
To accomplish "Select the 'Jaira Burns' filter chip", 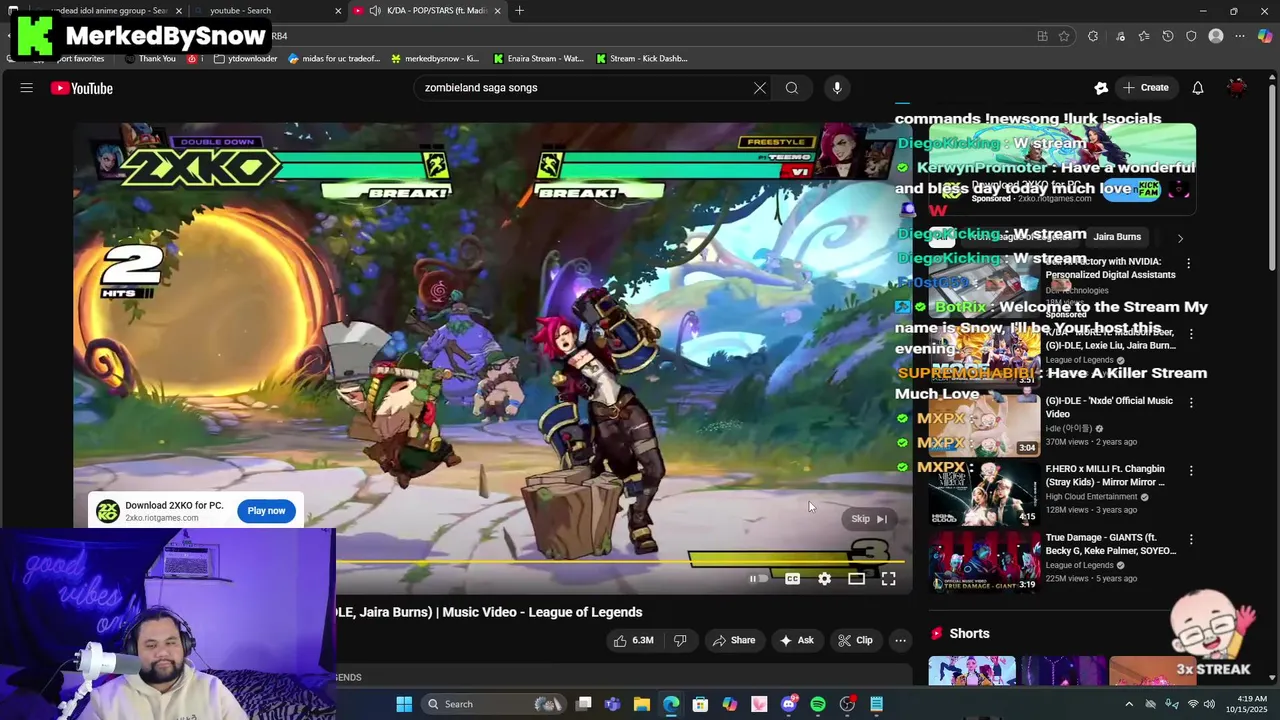I will [1117, 237].
